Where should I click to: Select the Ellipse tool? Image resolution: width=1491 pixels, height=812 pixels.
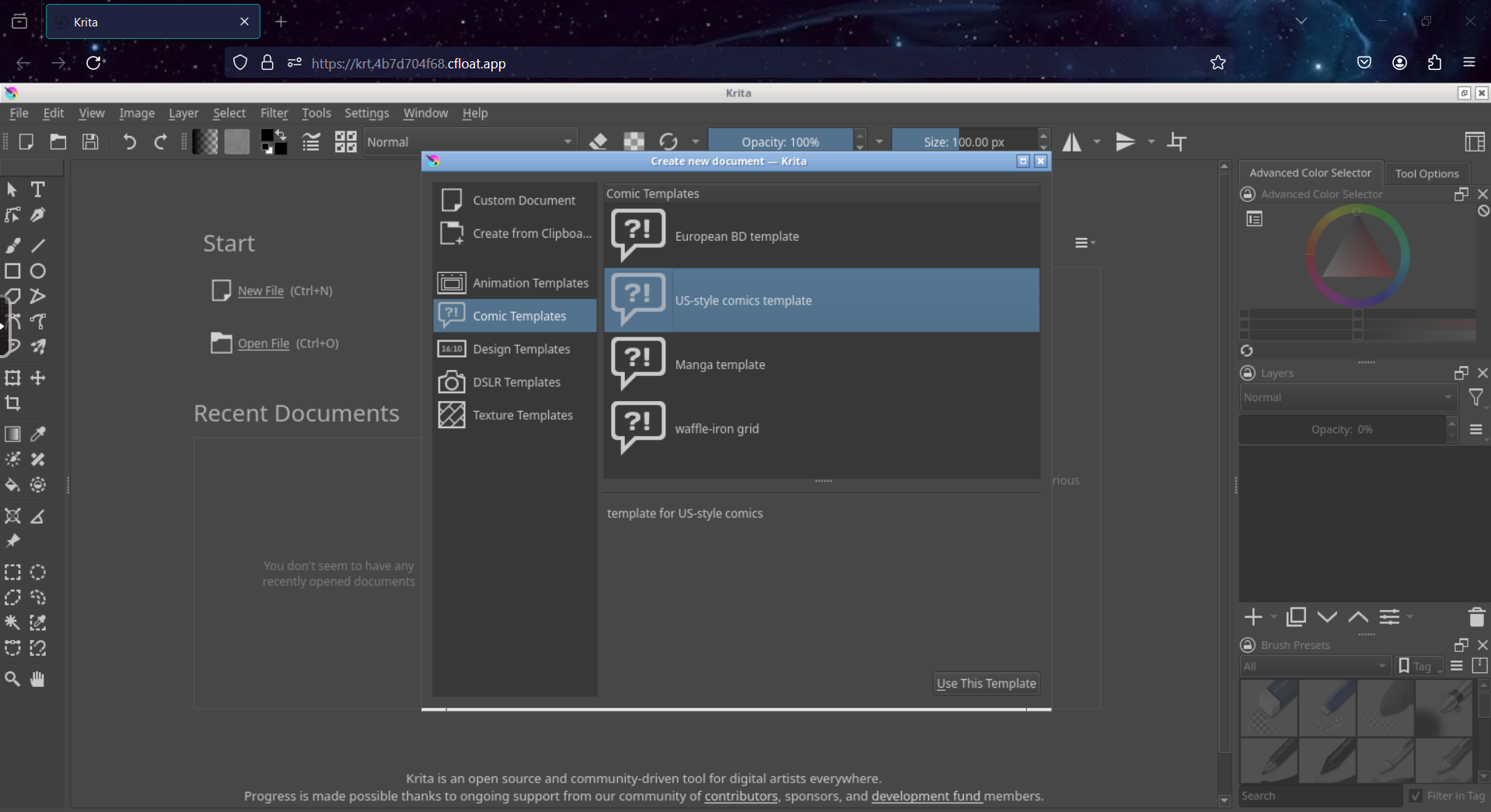coord(37,271)
